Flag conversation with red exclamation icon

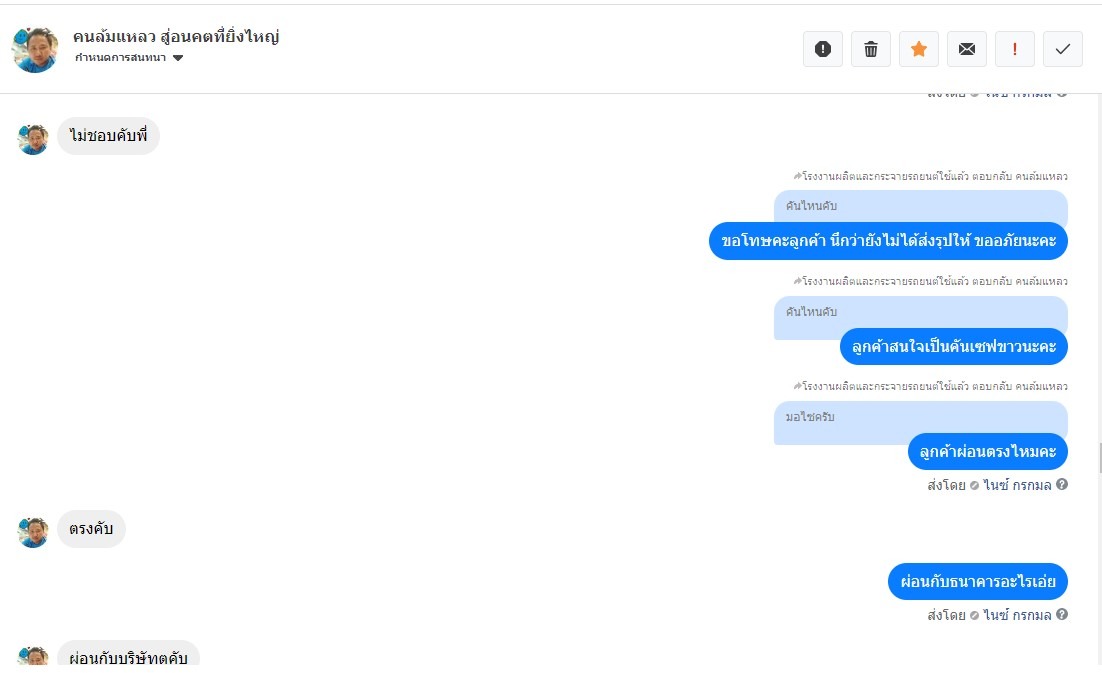pos(1014,49)
